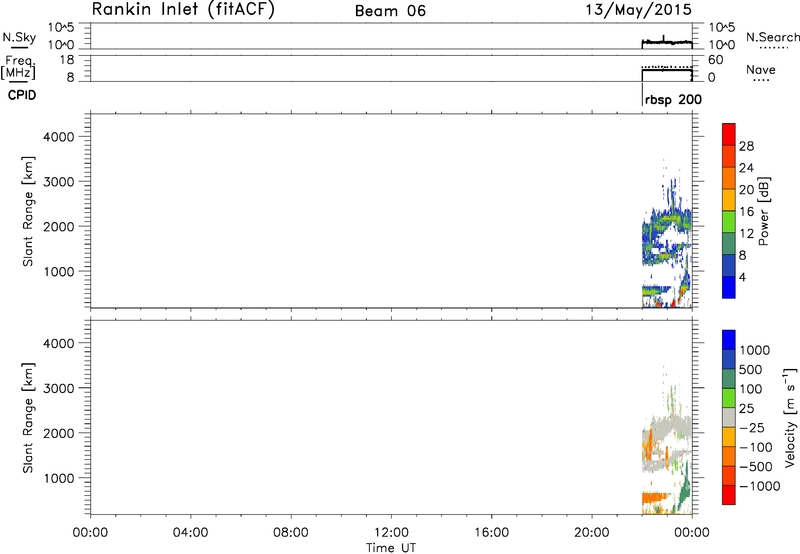Click the bright blue top Velocity colorbar segment
Viewport: 800px width, 554px height.
click(729, 340)
